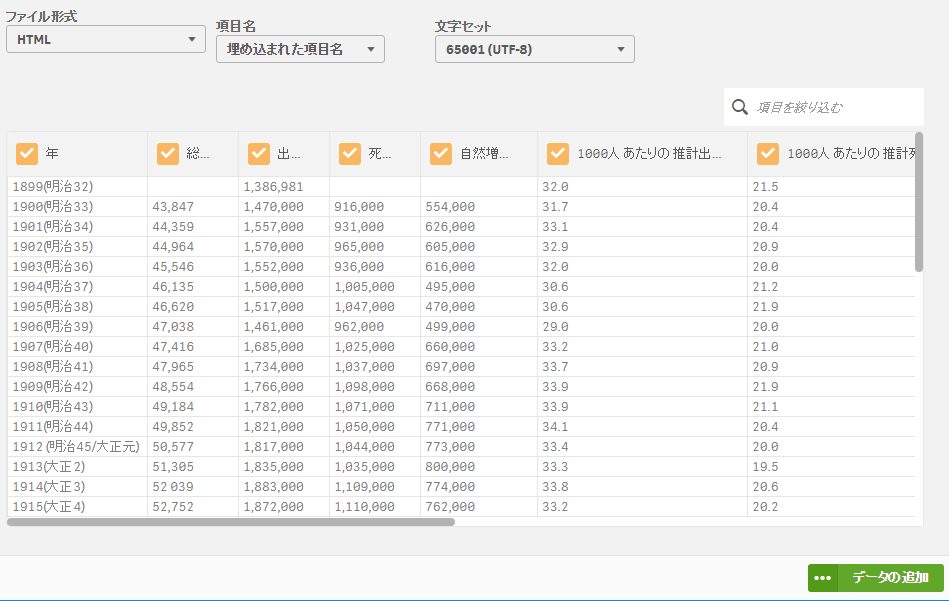Click the horizontal scrollbar of the table

pyautogui.click(x=231, y=521)
